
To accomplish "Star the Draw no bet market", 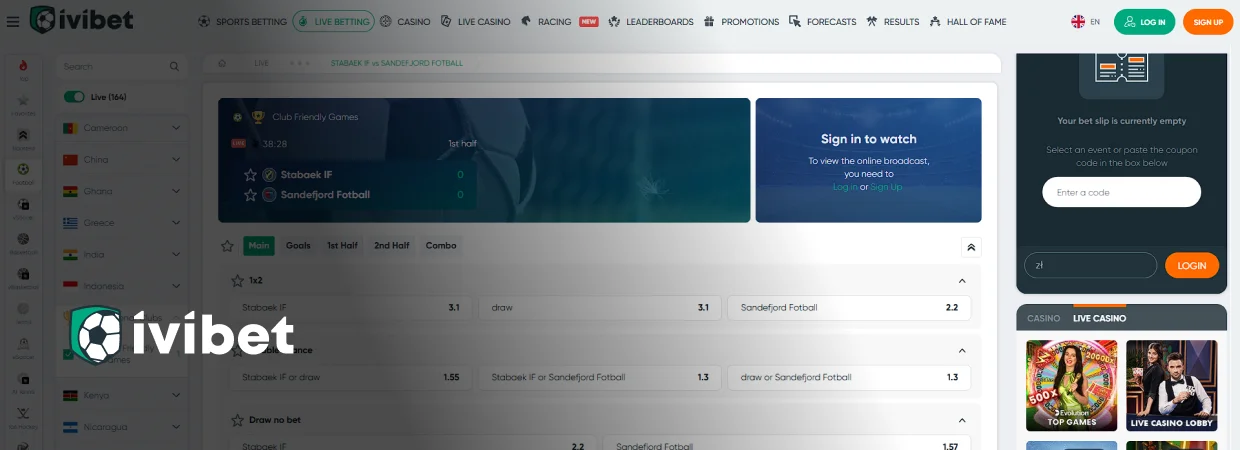I will [238, 420].
